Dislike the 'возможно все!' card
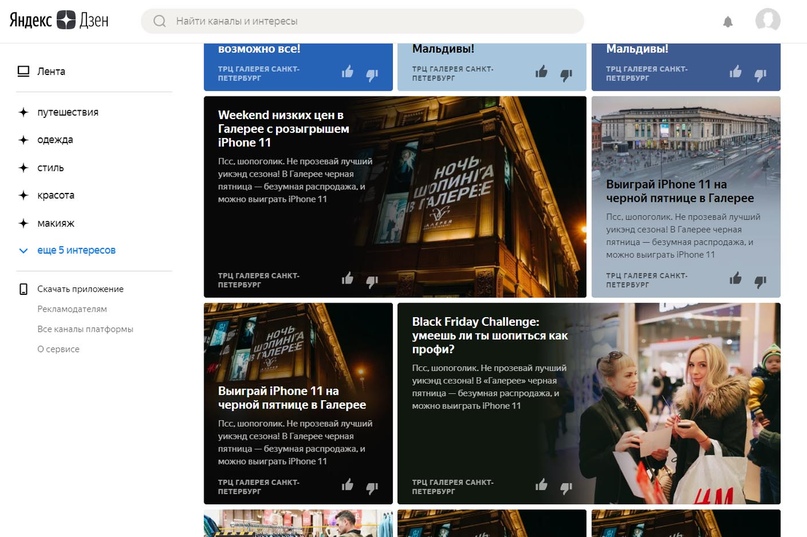The image size is (807, 537). tap(372, 75)
